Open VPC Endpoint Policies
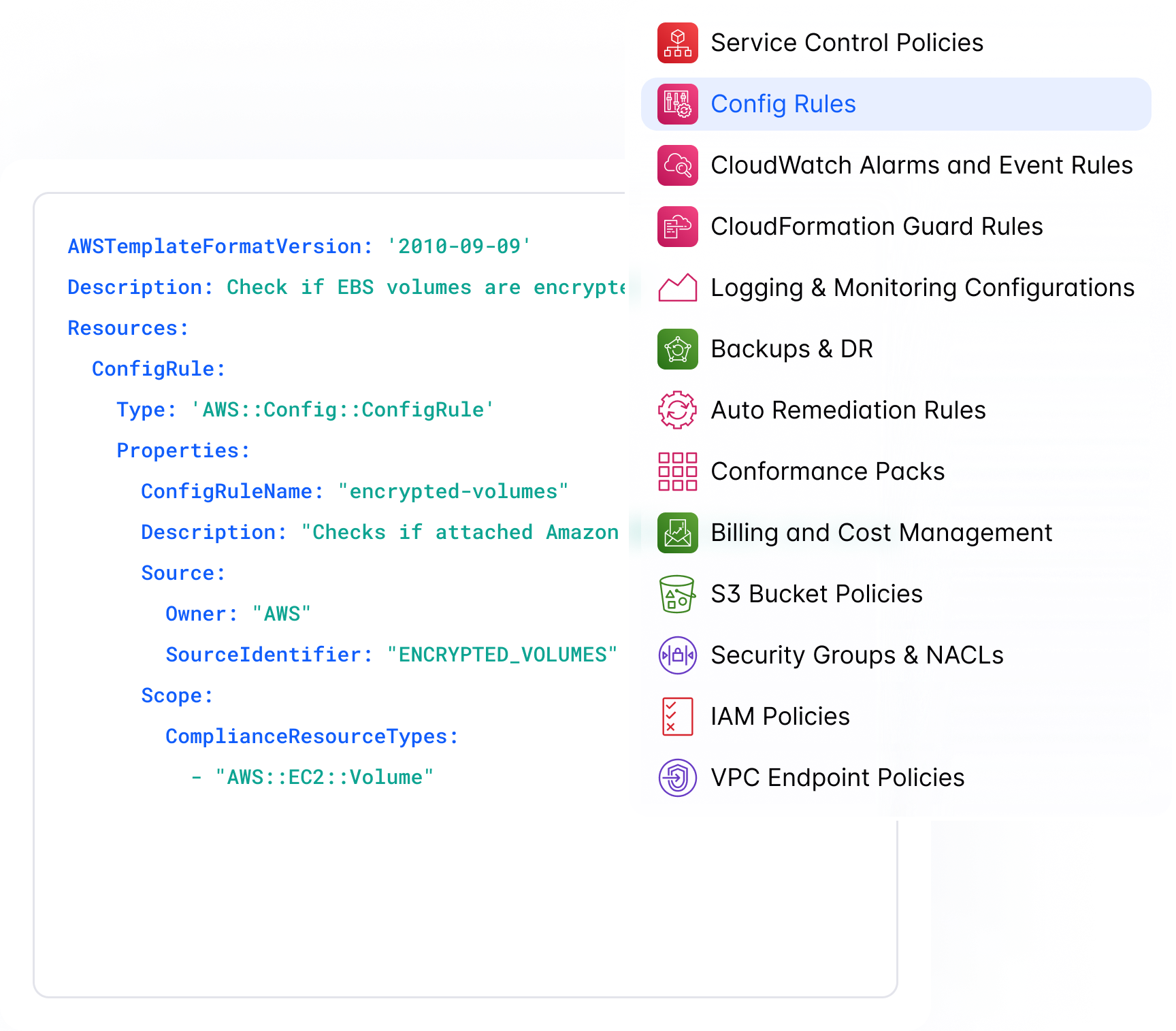1176x1031 pixels. [896, 778]
